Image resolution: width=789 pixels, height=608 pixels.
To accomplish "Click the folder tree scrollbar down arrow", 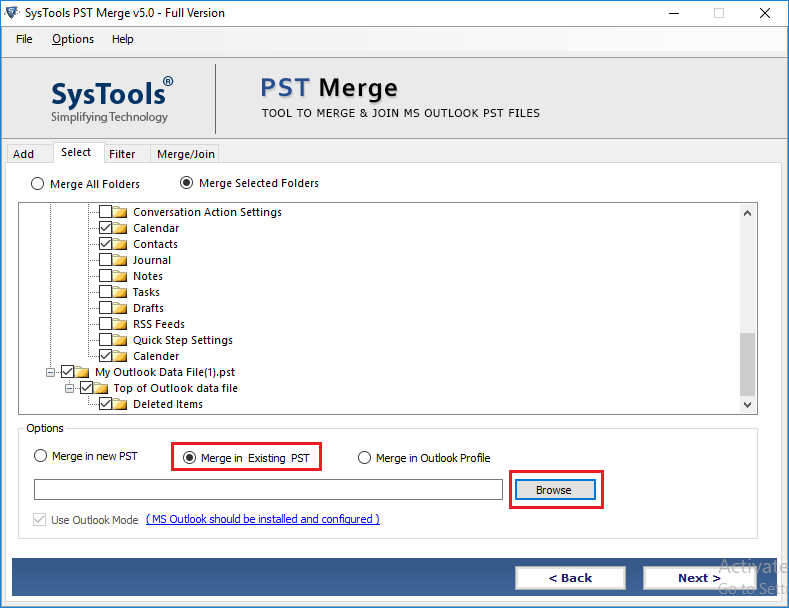I will tap(748, 405).
